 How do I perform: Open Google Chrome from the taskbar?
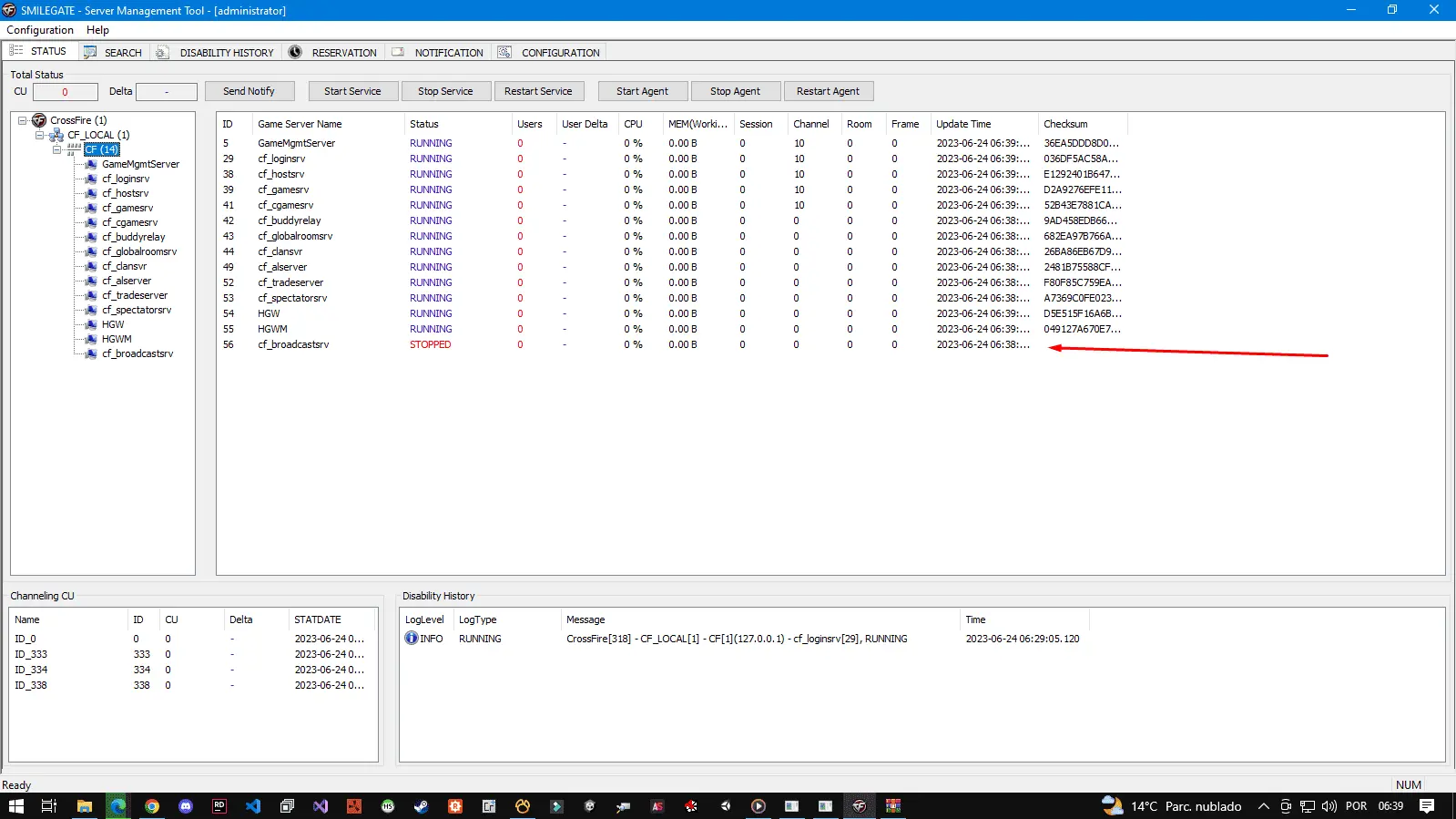(152, 806)
